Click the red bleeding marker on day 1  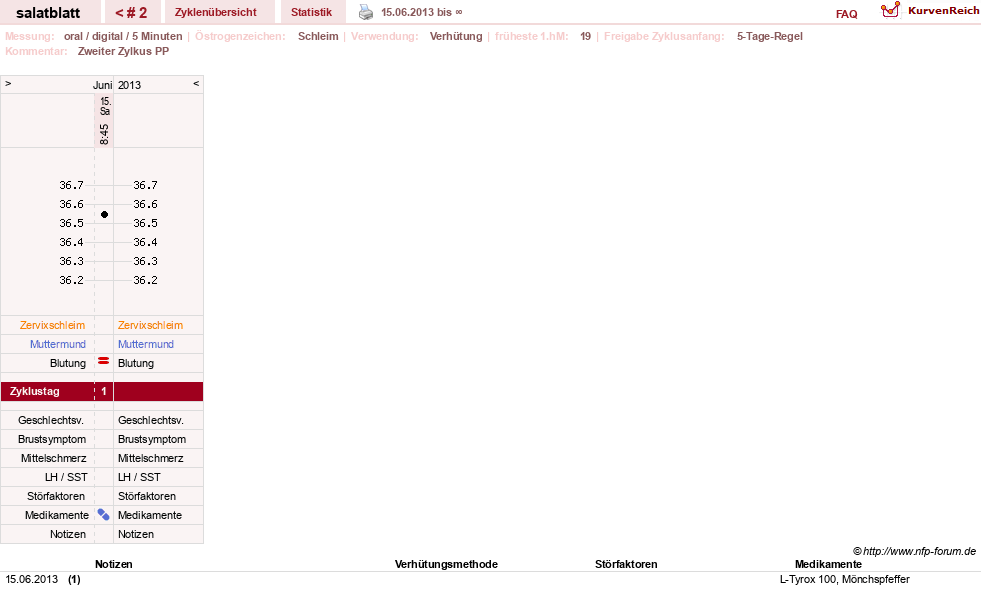click(104, 361)
